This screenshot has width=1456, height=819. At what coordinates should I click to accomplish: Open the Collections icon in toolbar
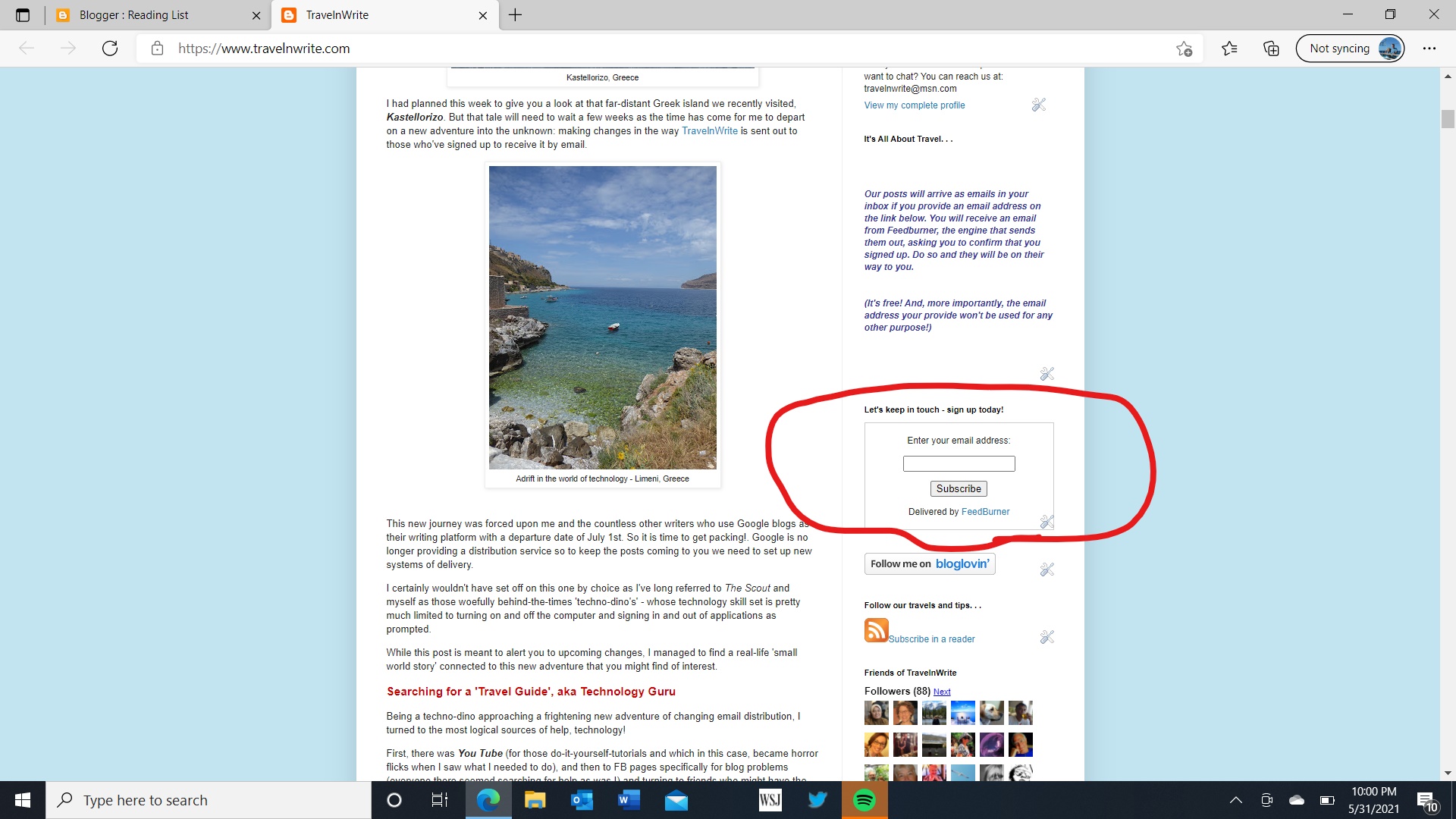1271,49
